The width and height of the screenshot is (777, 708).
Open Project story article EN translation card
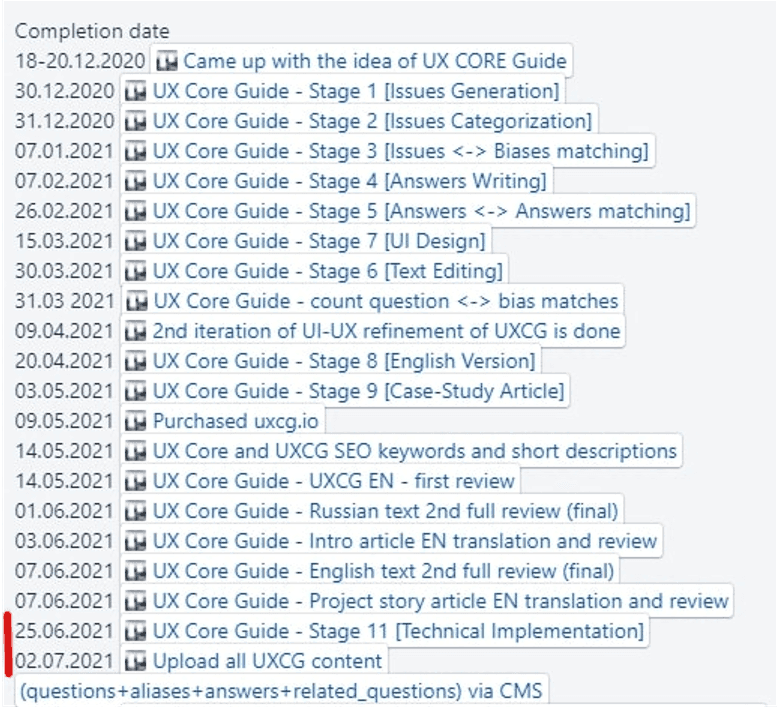(x=440, y=602)
